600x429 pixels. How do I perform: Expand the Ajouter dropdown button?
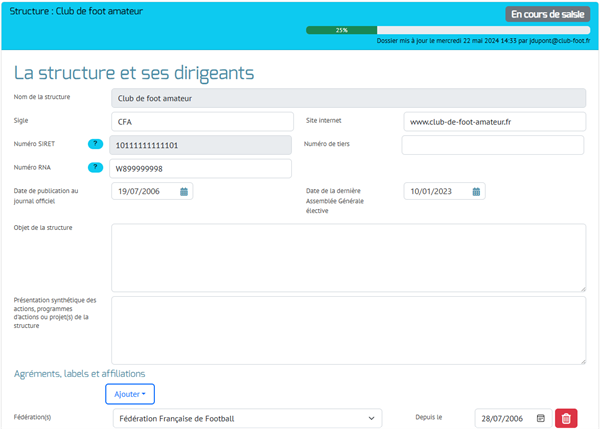tap(130, 394)
